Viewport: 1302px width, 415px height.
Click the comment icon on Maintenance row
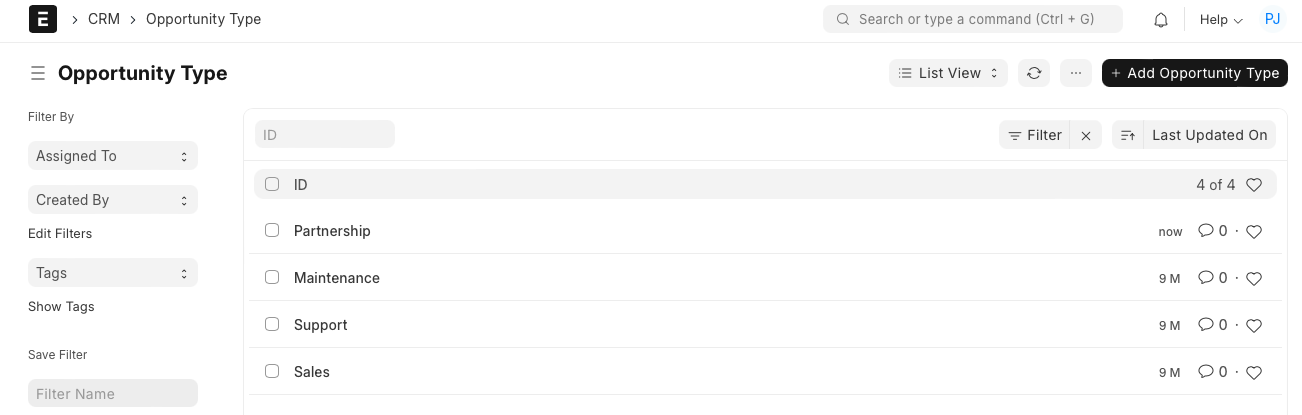1205,278
